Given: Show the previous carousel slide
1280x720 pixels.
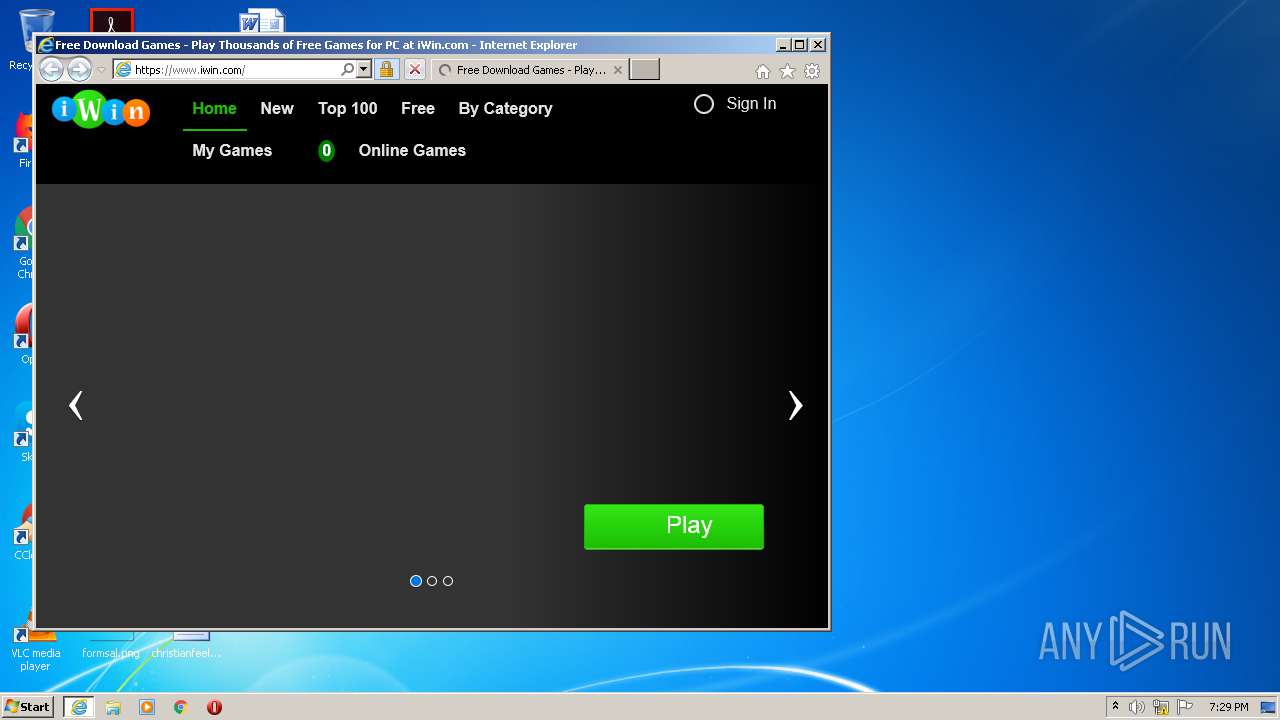Looking at the screenshot, I should pos(75,405).
